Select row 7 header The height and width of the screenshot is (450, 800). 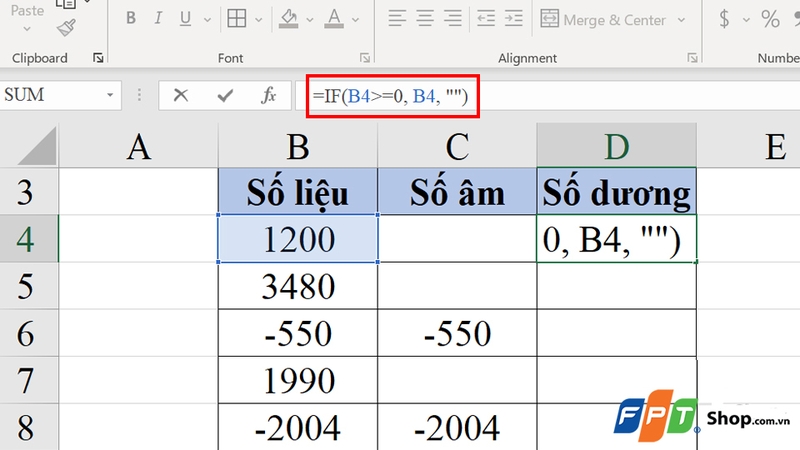tap(29, 380)
